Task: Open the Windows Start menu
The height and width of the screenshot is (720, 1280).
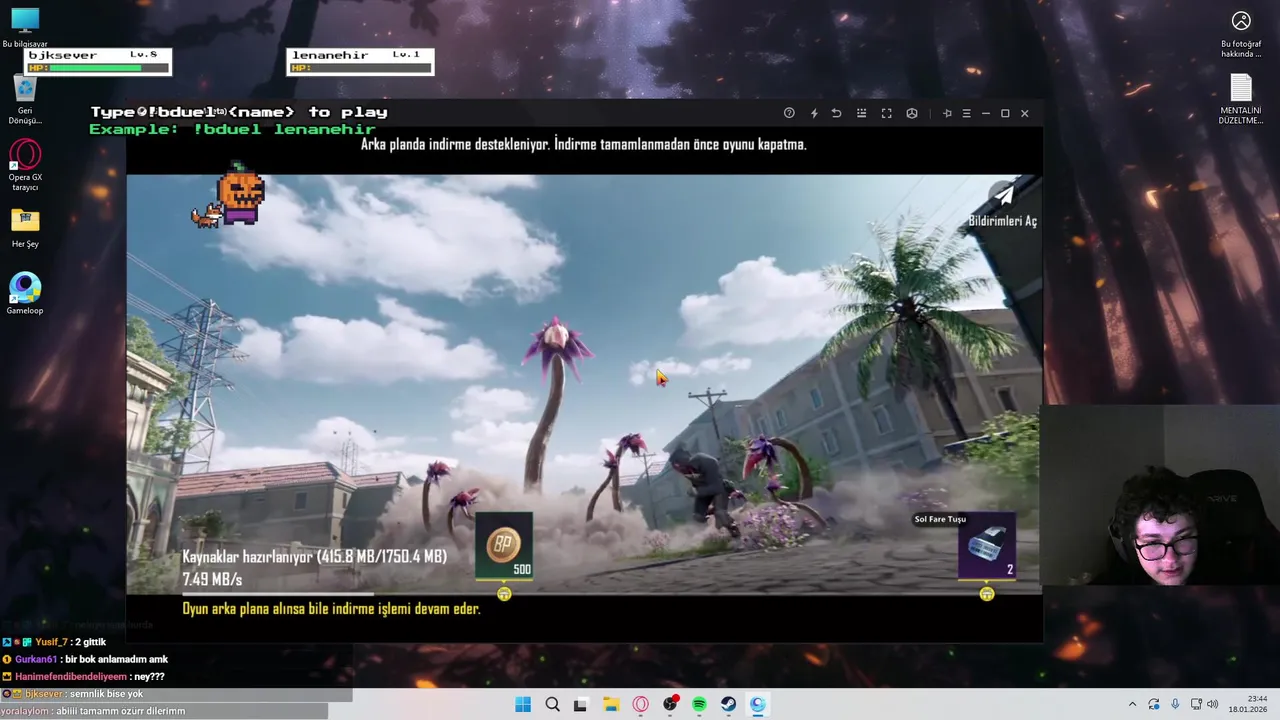Action: click(x=523, y=704)
